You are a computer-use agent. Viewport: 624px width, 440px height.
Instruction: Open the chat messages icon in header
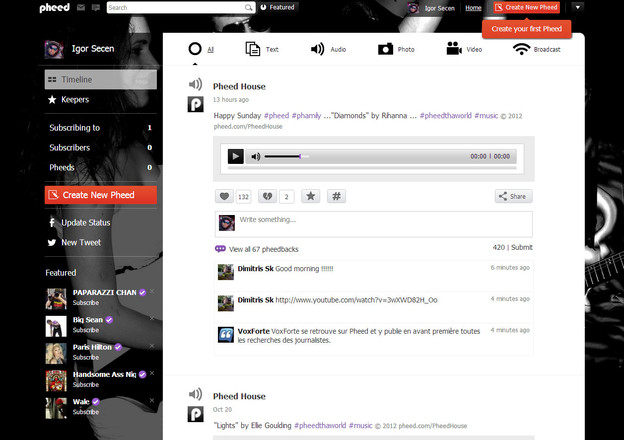tap(96, 8)
